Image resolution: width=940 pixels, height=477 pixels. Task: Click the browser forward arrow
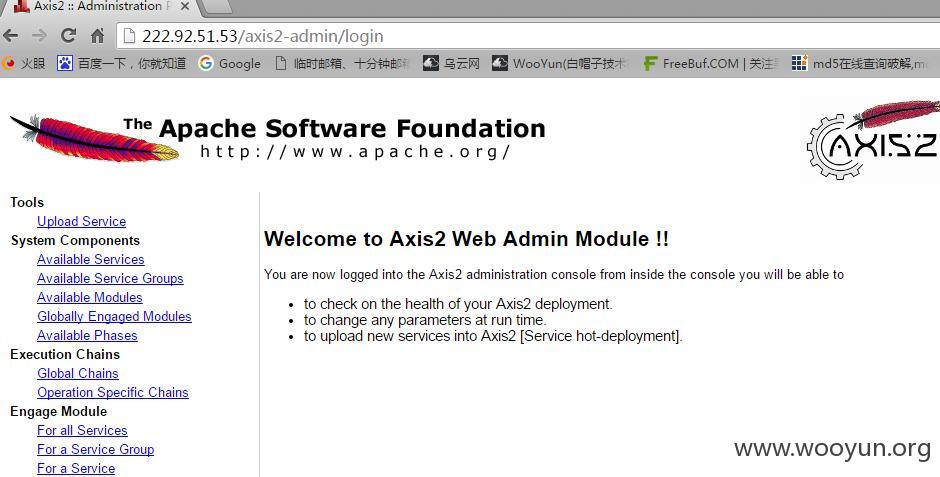click(40, 36)
